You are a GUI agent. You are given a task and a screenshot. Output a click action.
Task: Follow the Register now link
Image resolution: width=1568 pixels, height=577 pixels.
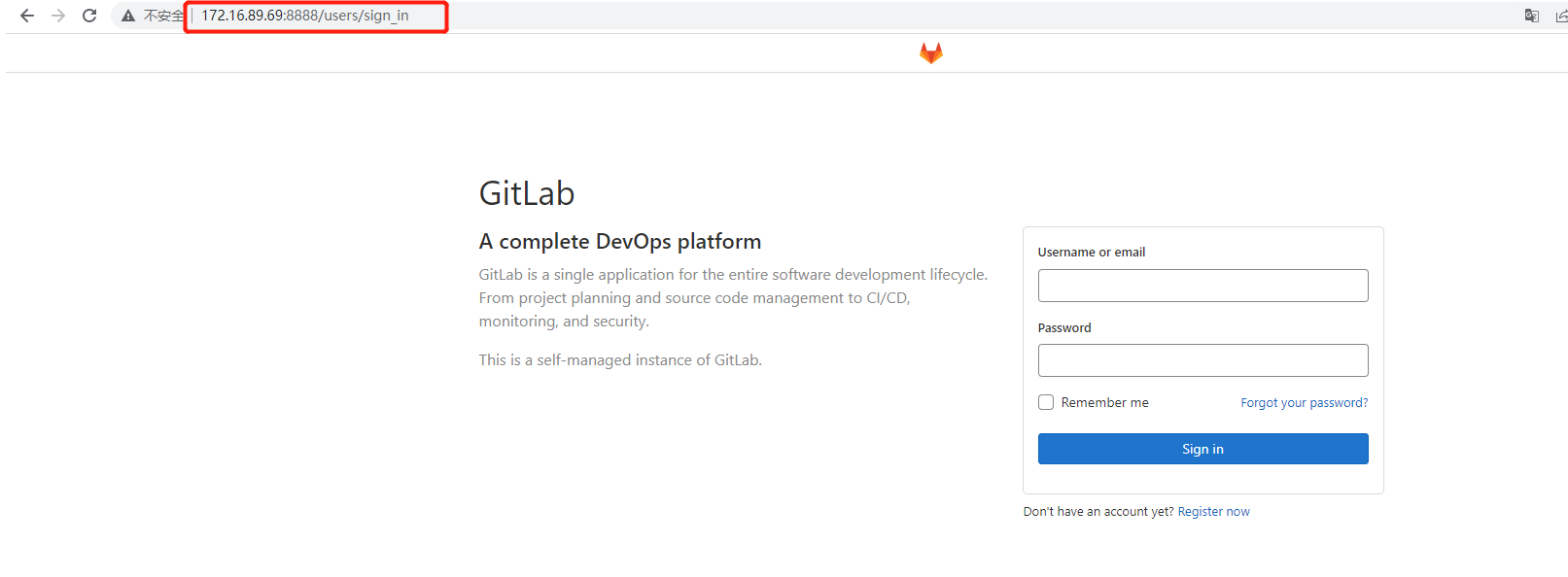1213,512
